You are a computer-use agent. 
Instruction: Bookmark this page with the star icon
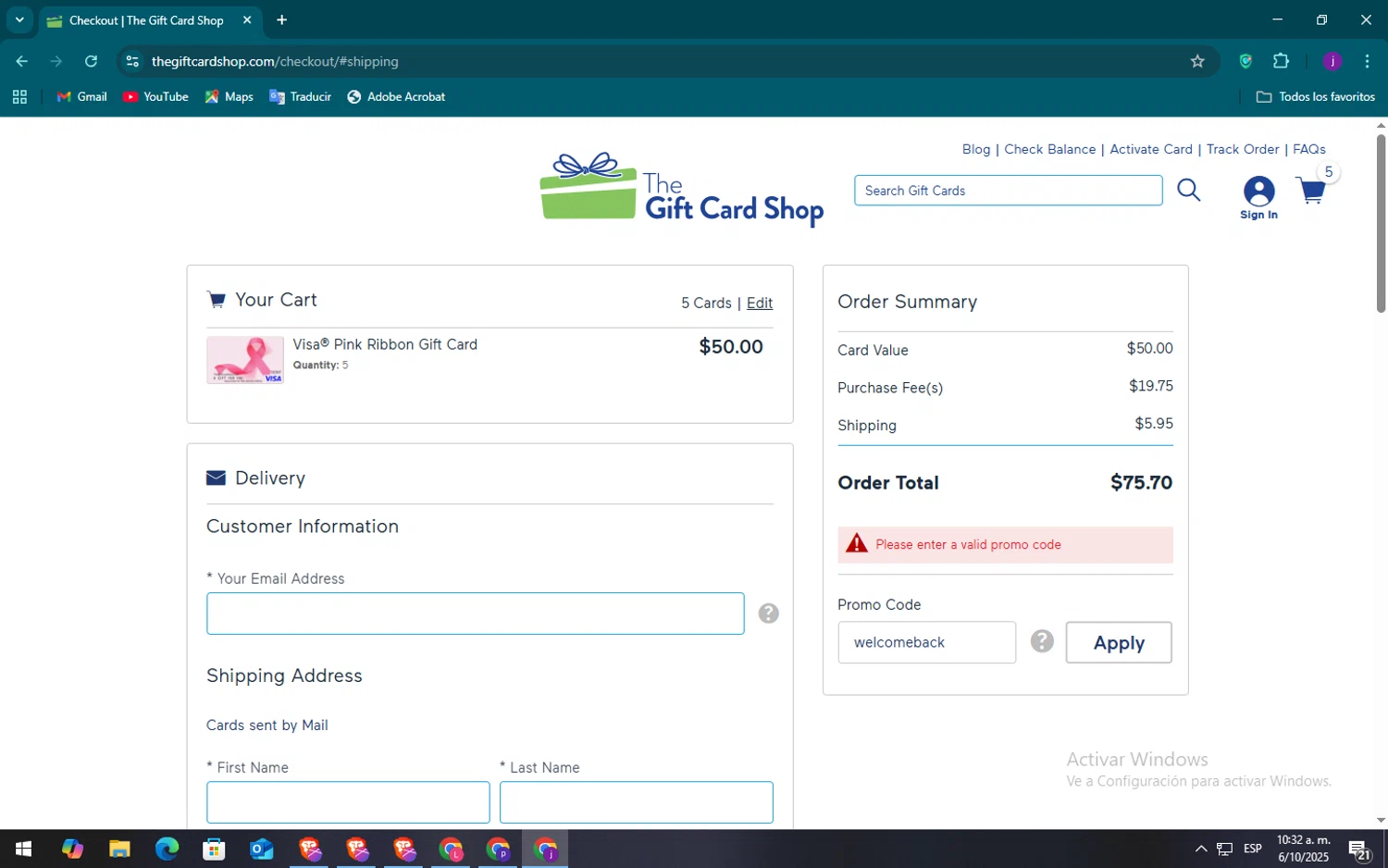pos(1197,61)
